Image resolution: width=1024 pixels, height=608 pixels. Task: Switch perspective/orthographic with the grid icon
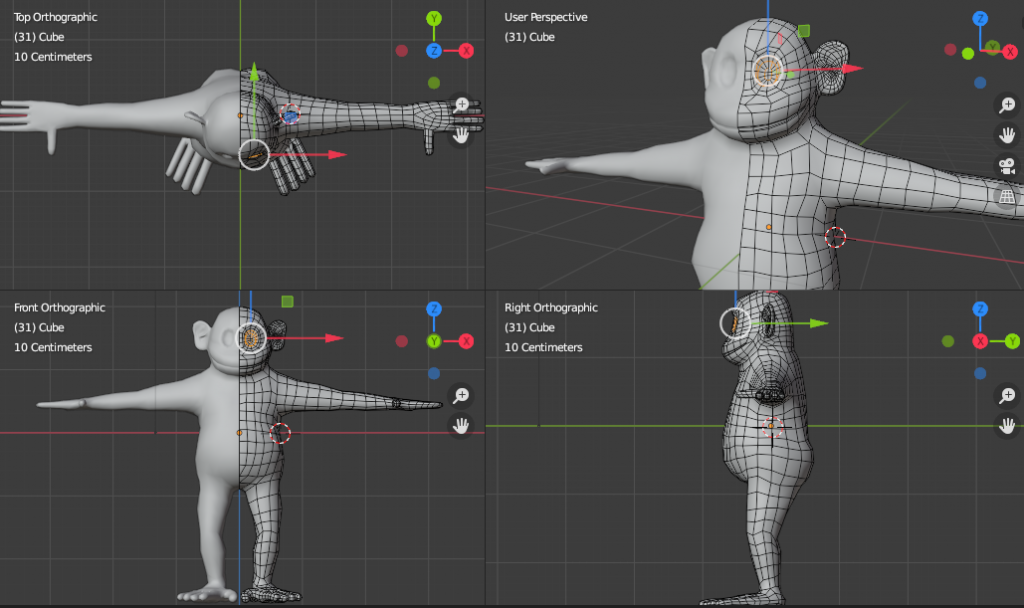coord(1007,196)
